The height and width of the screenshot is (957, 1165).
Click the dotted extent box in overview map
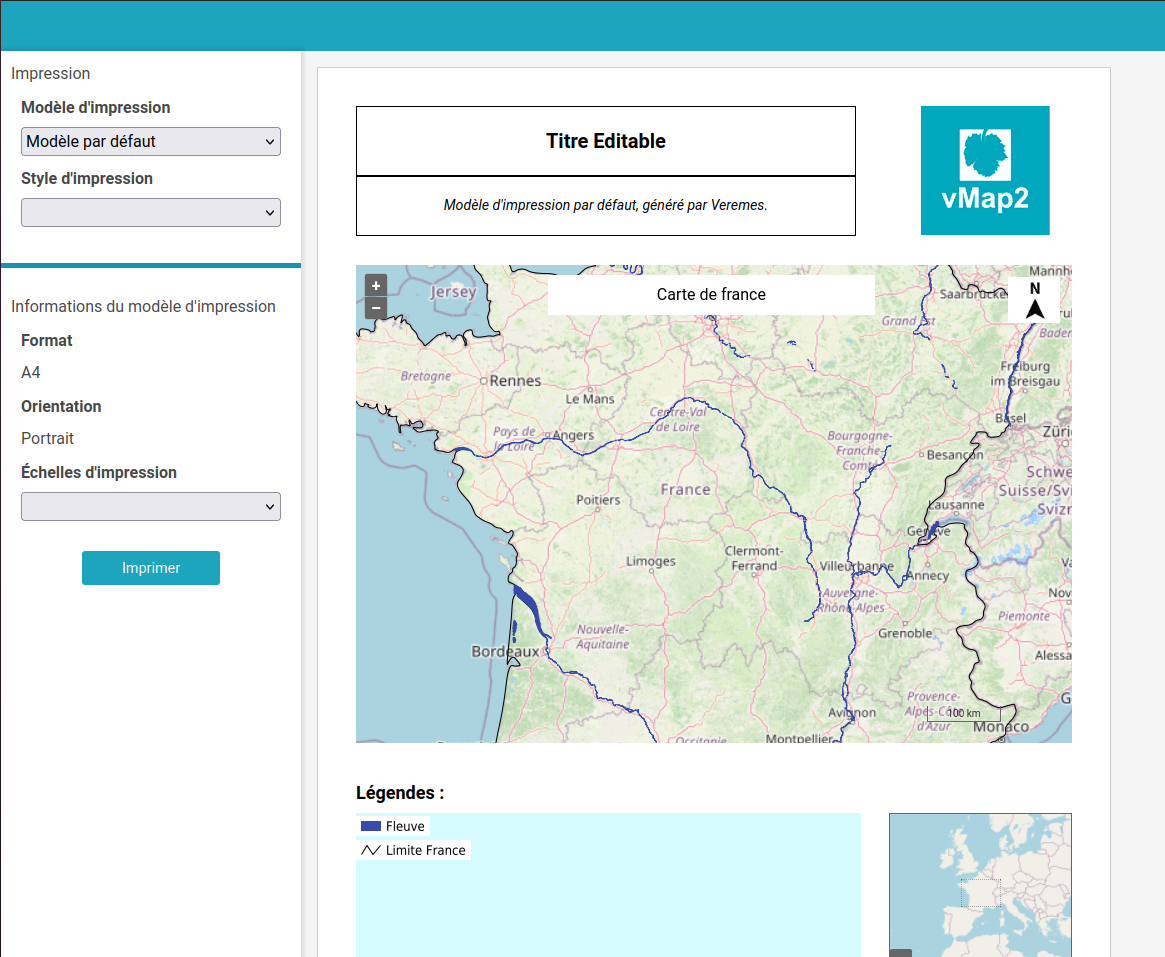(980, 892)
